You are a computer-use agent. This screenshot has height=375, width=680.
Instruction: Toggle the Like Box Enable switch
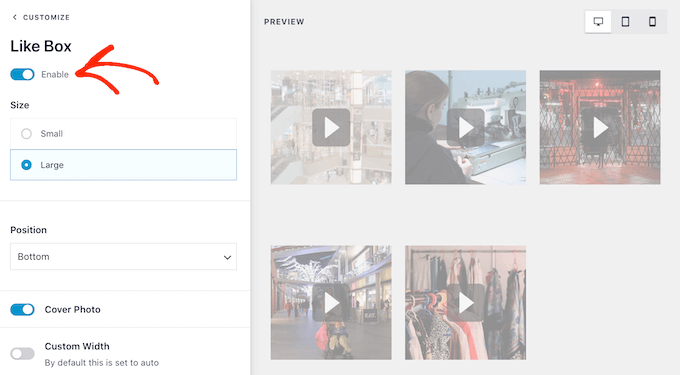pyautogui.click(x=23, y=75)
